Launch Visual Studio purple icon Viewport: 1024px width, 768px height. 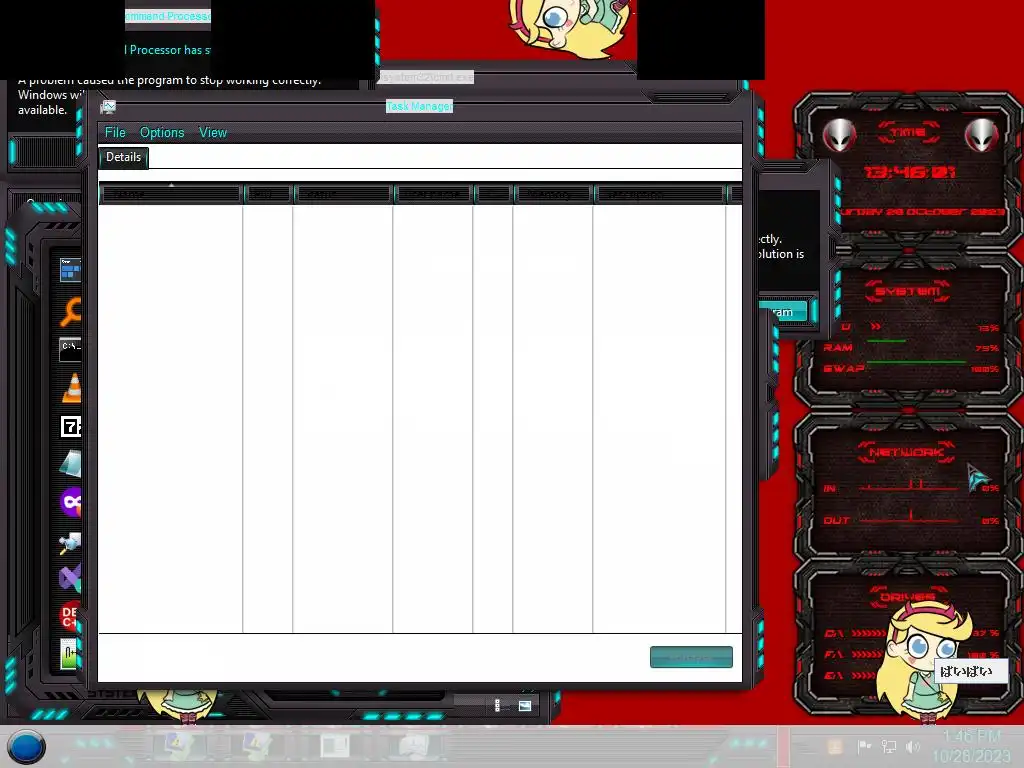point(71,578)
